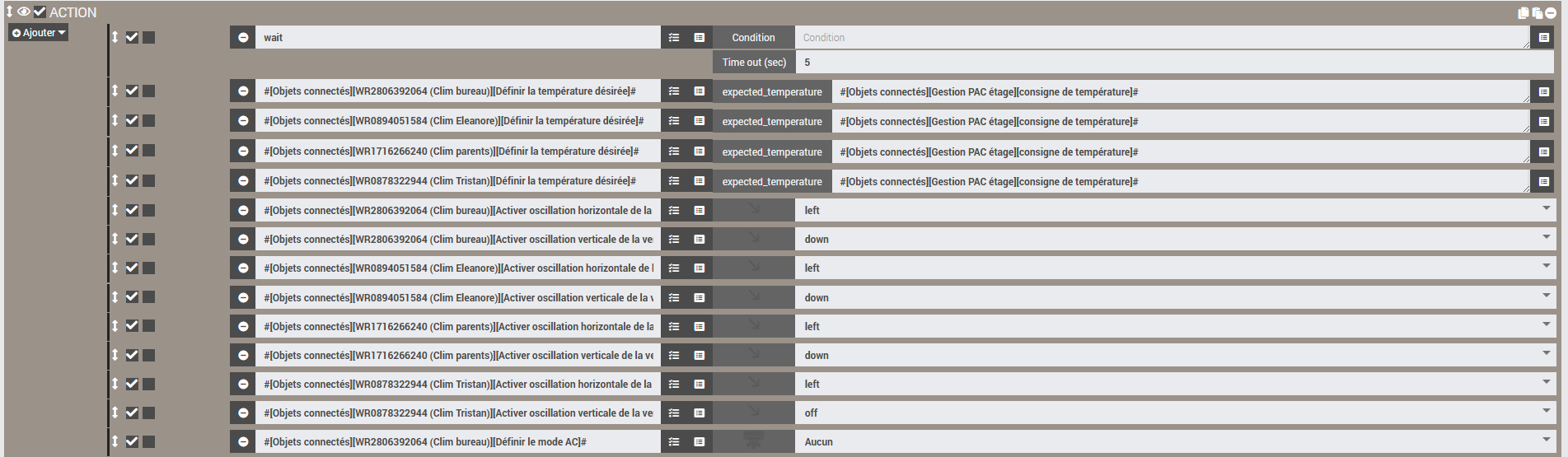Screen dimensions: 1568x457
Task: Click the drag handle of the Clim parents temperature row
Action: point(115,150)
